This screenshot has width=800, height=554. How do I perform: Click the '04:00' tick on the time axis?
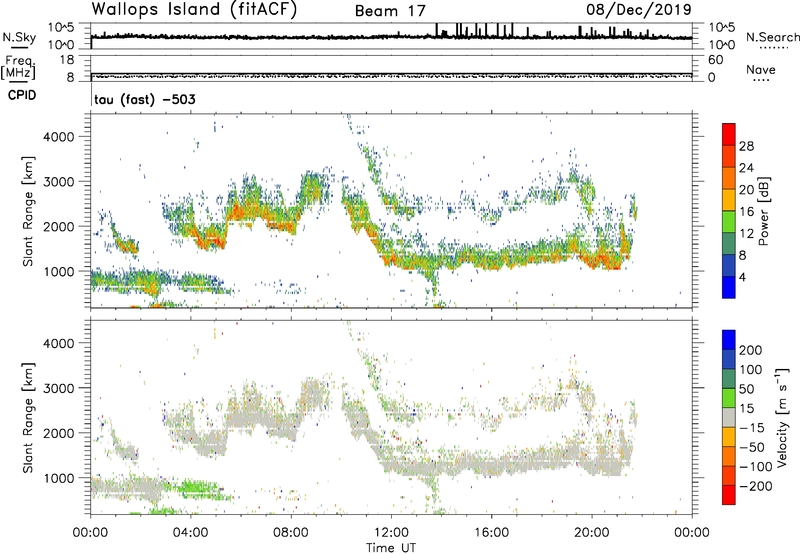(191, 533)
